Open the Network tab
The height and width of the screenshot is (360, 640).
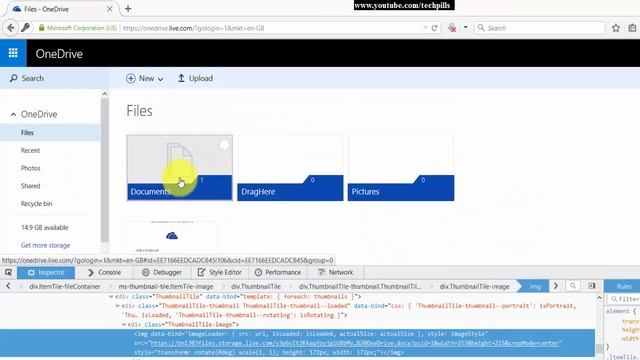[x=336, y=272]
